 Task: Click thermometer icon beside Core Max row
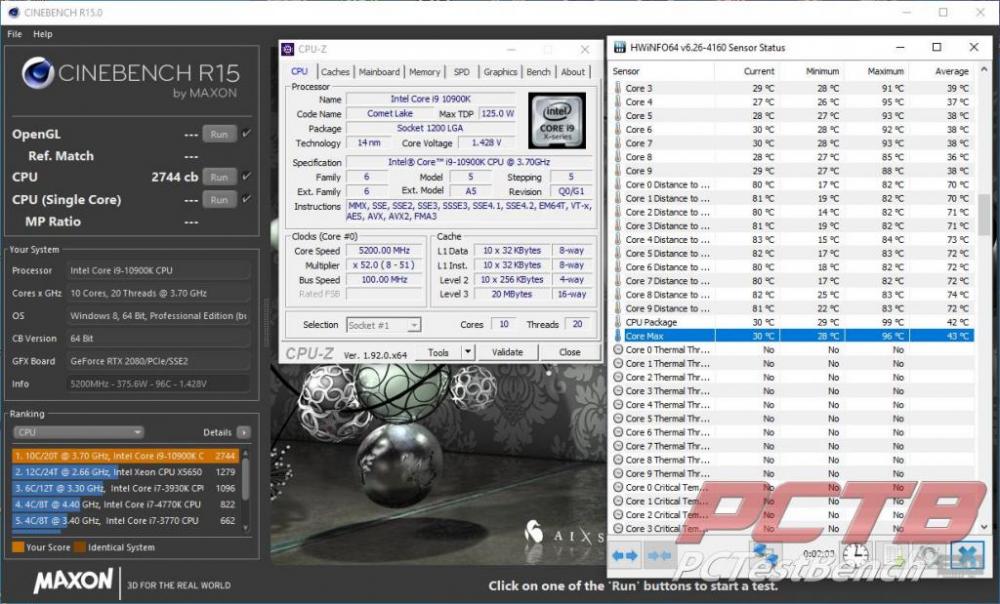tap(617, 336)
